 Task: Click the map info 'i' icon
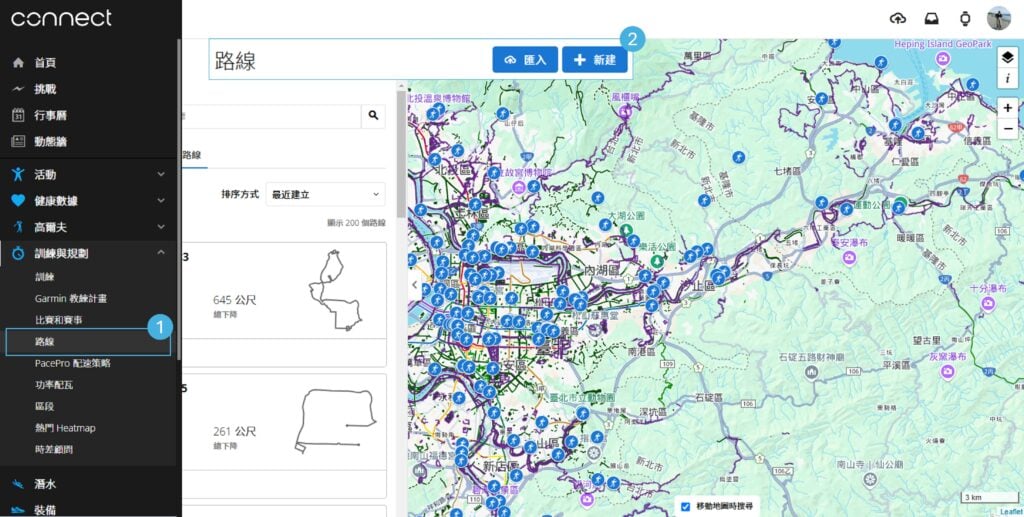(1007, 78)
